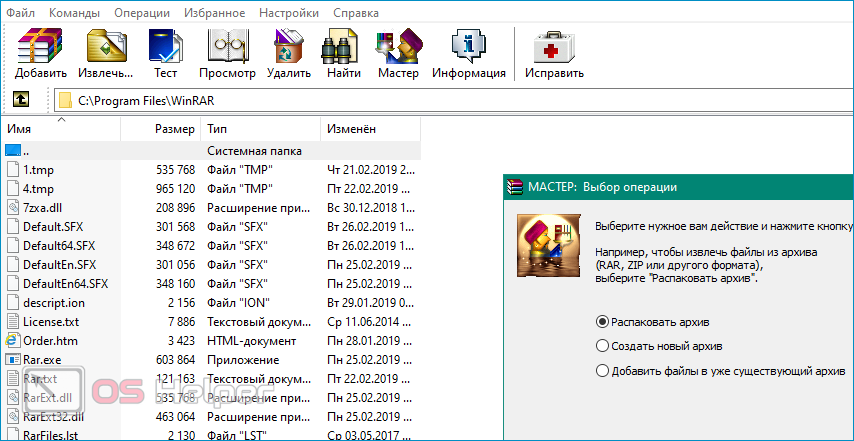Select the Распаковать архив radio option

[602, 321]
